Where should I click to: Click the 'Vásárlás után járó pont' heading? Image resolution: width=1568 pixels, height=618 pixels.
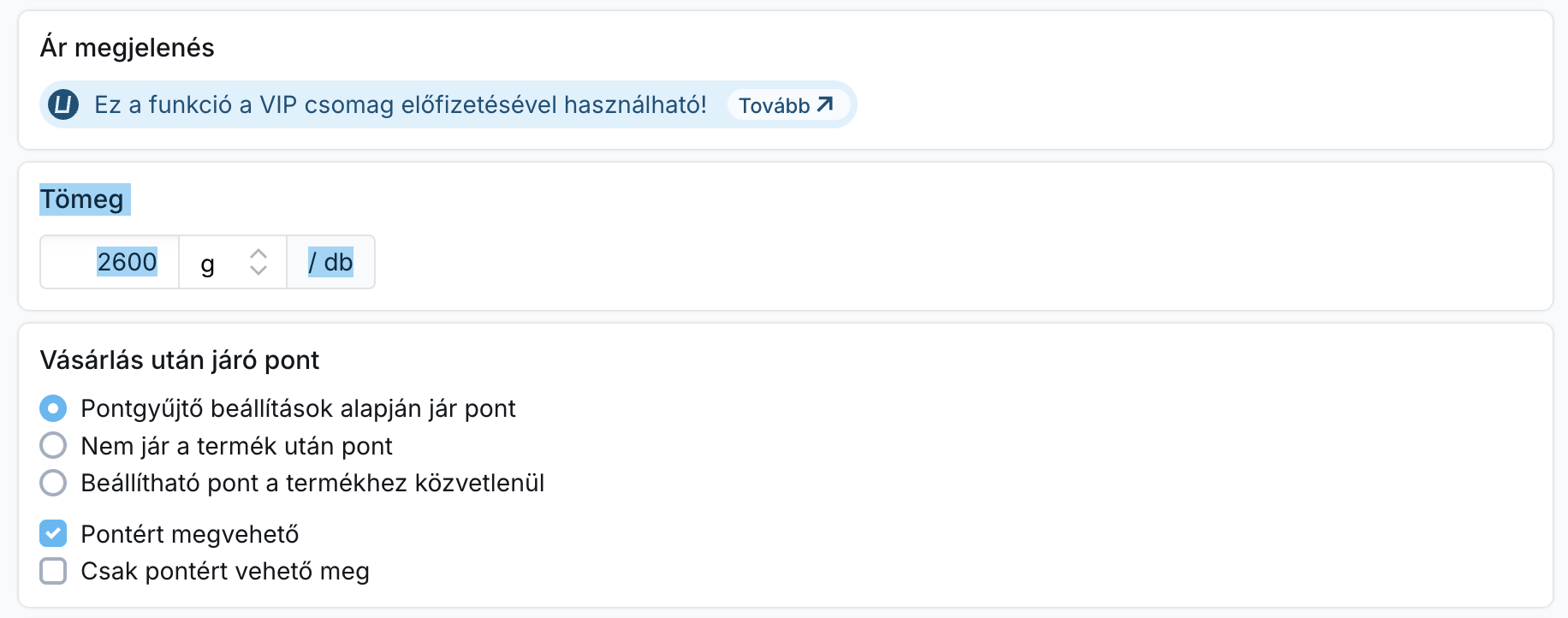pos(180,360)
